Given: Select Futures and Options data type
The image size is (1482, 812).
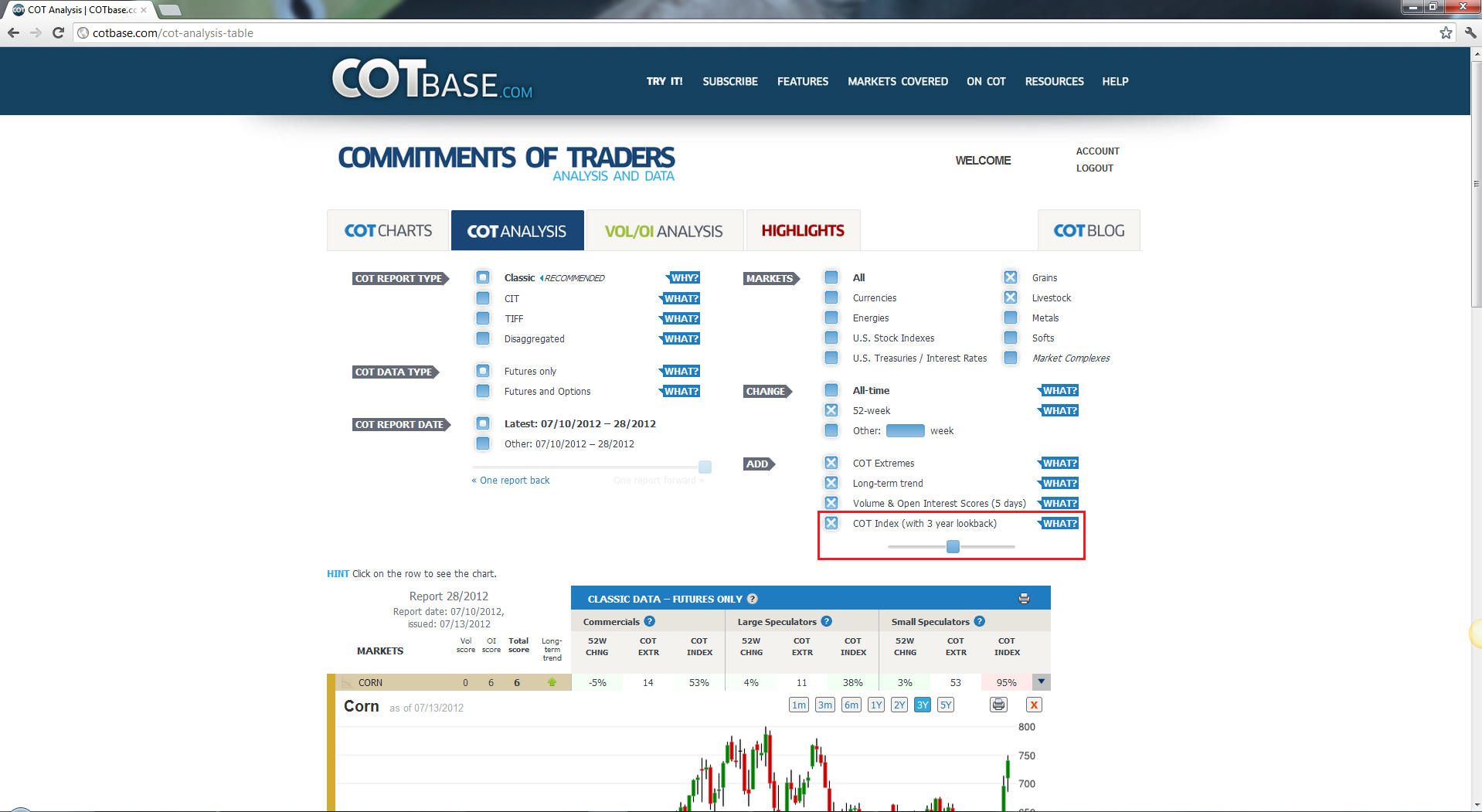Looking at the screenshot, I should [483, 391].
